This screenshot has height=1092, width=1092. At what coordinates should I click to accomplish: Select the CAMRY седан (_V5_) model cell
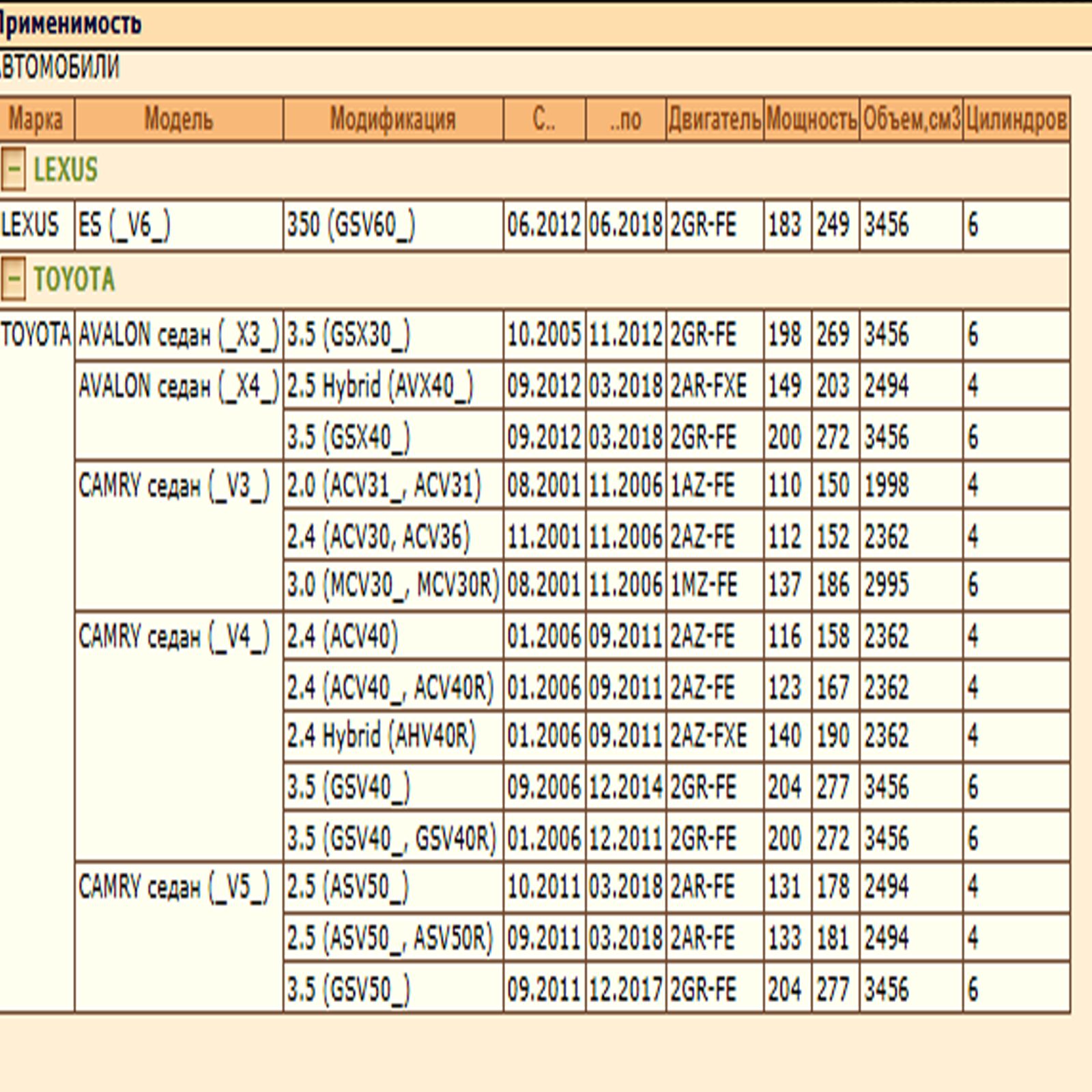click(174, 887)
